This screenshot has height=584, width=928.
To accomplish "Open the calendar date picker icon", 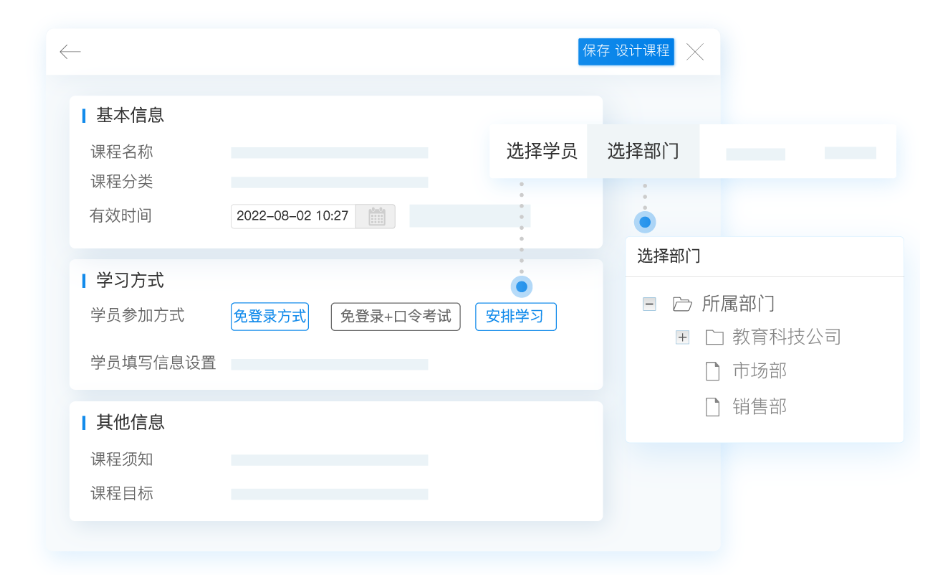I will coord(377,216).
